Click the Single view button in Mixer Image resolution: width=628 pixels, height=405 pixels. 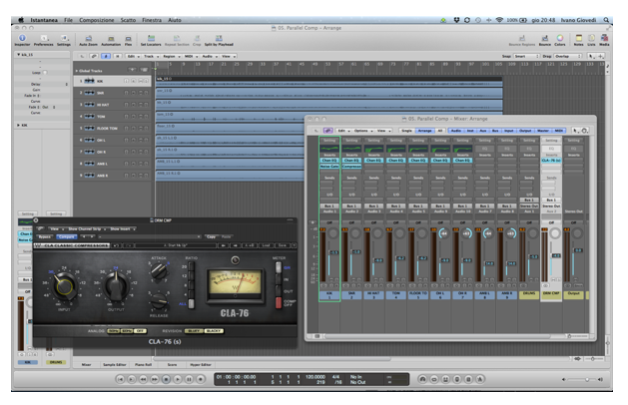407,131
